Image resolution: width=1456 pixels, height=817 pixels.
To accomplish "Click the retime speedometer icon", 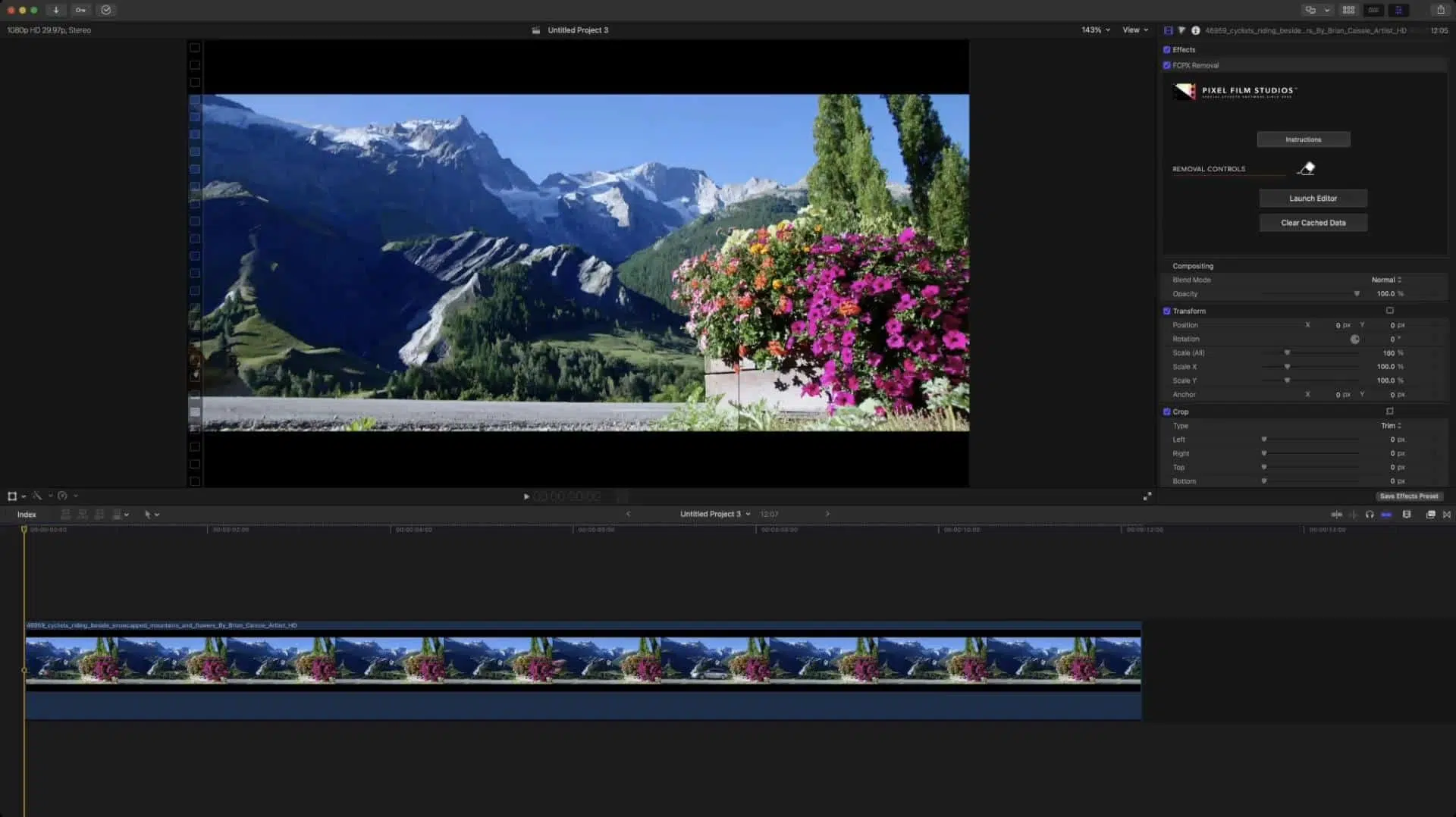I will (x=63, y=496).
